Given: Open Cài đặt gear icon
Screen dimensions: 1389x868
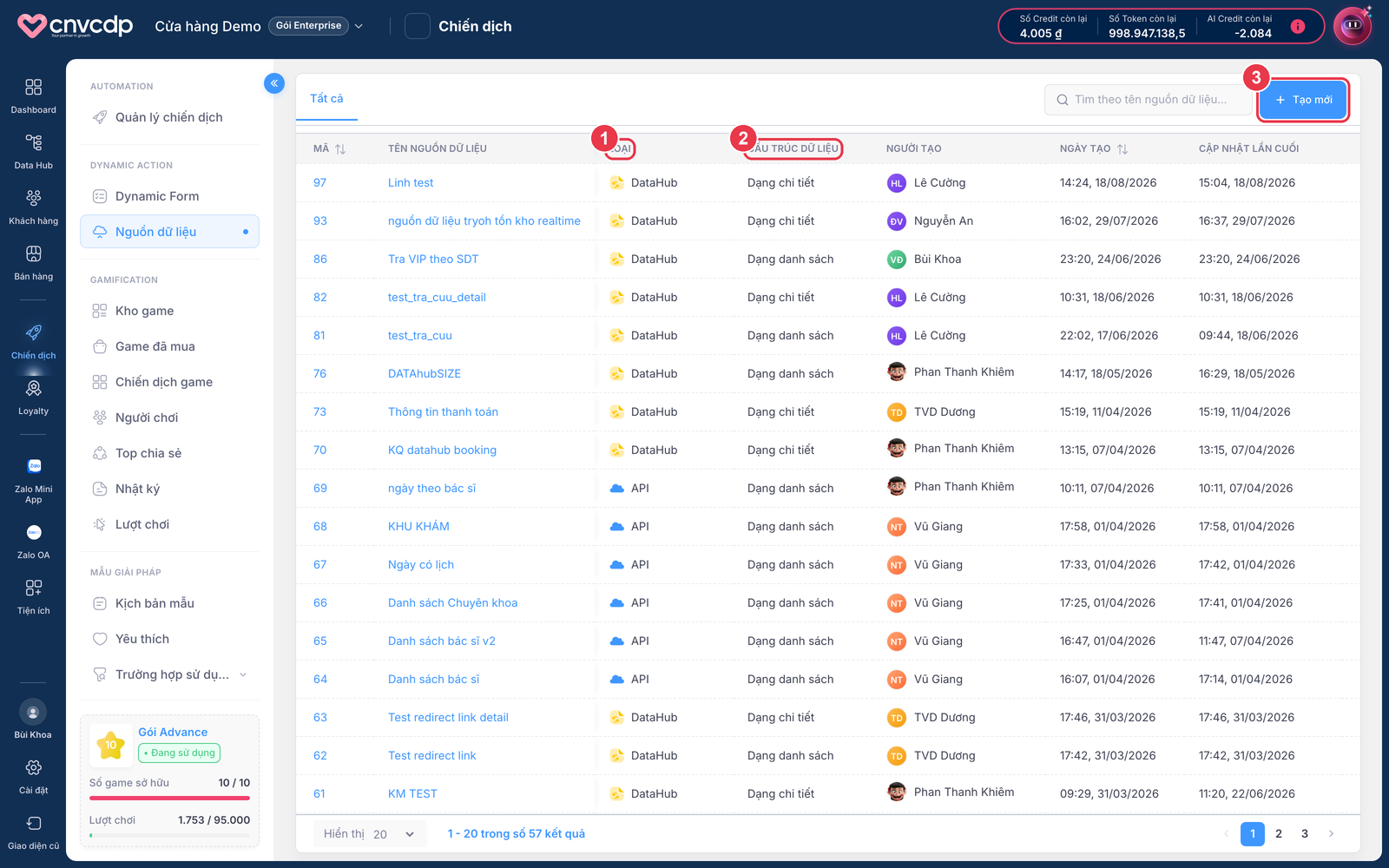Looking at the screenshot, I should 33,767.
